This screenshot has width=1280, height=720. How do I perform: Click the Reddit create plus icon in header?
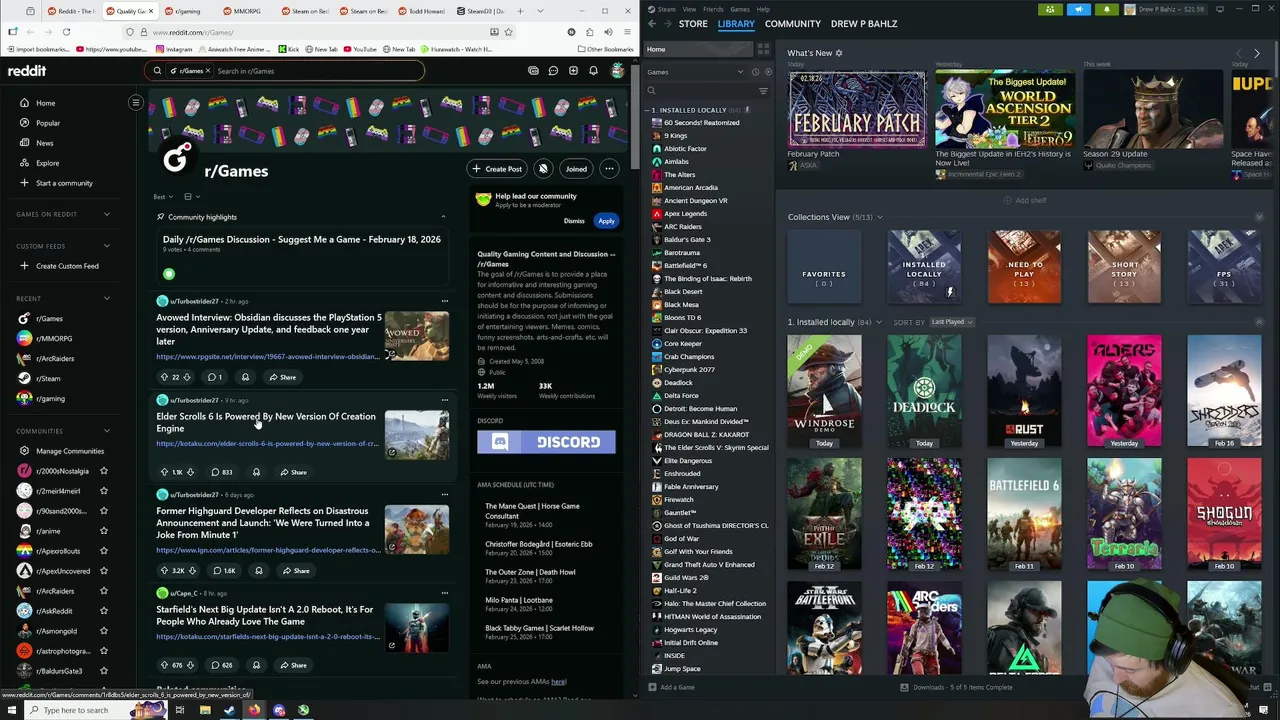573,71
